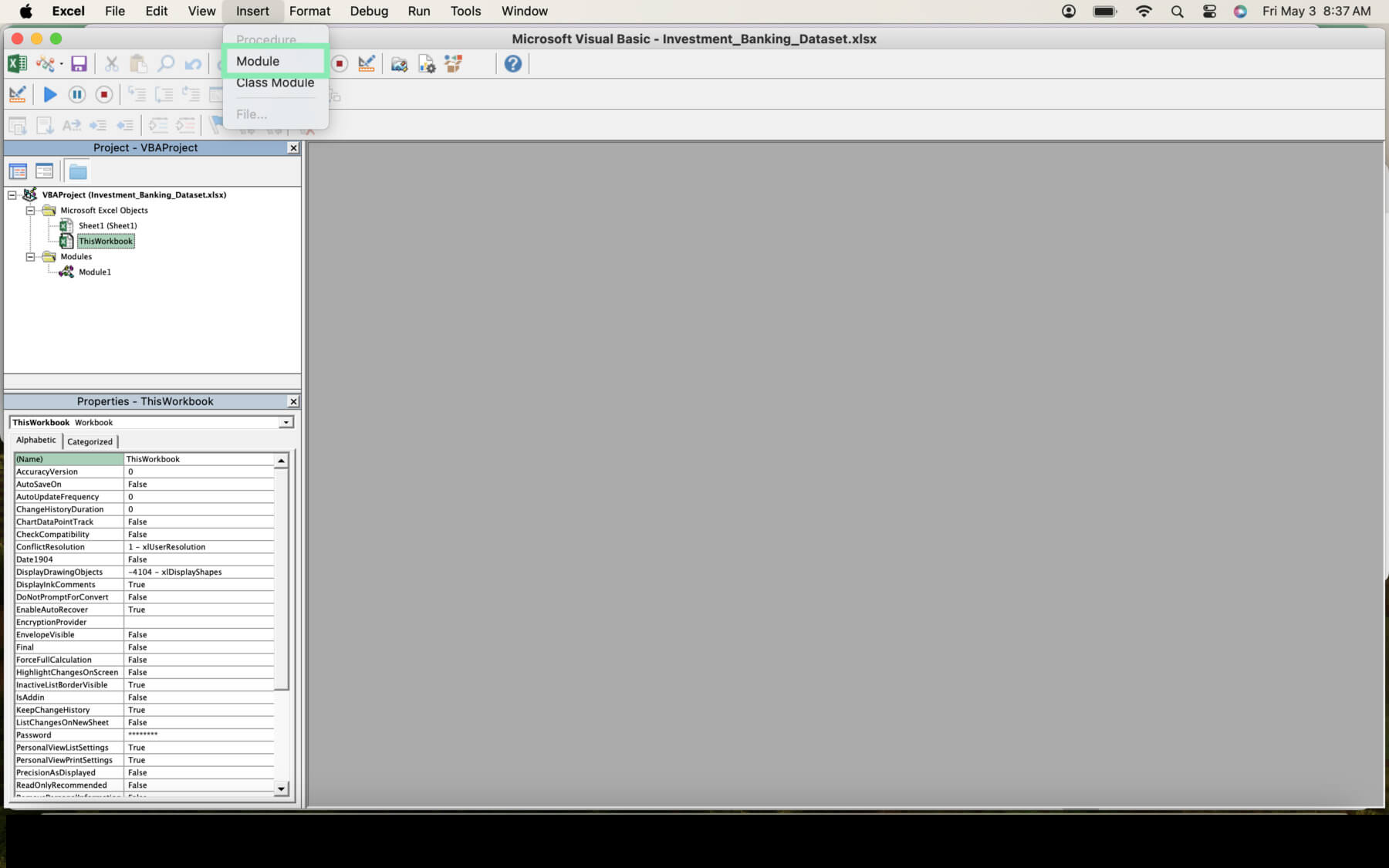Switch to the Alphabetic tab
This screenshot has height=868, width=1389.
(36, 441)
